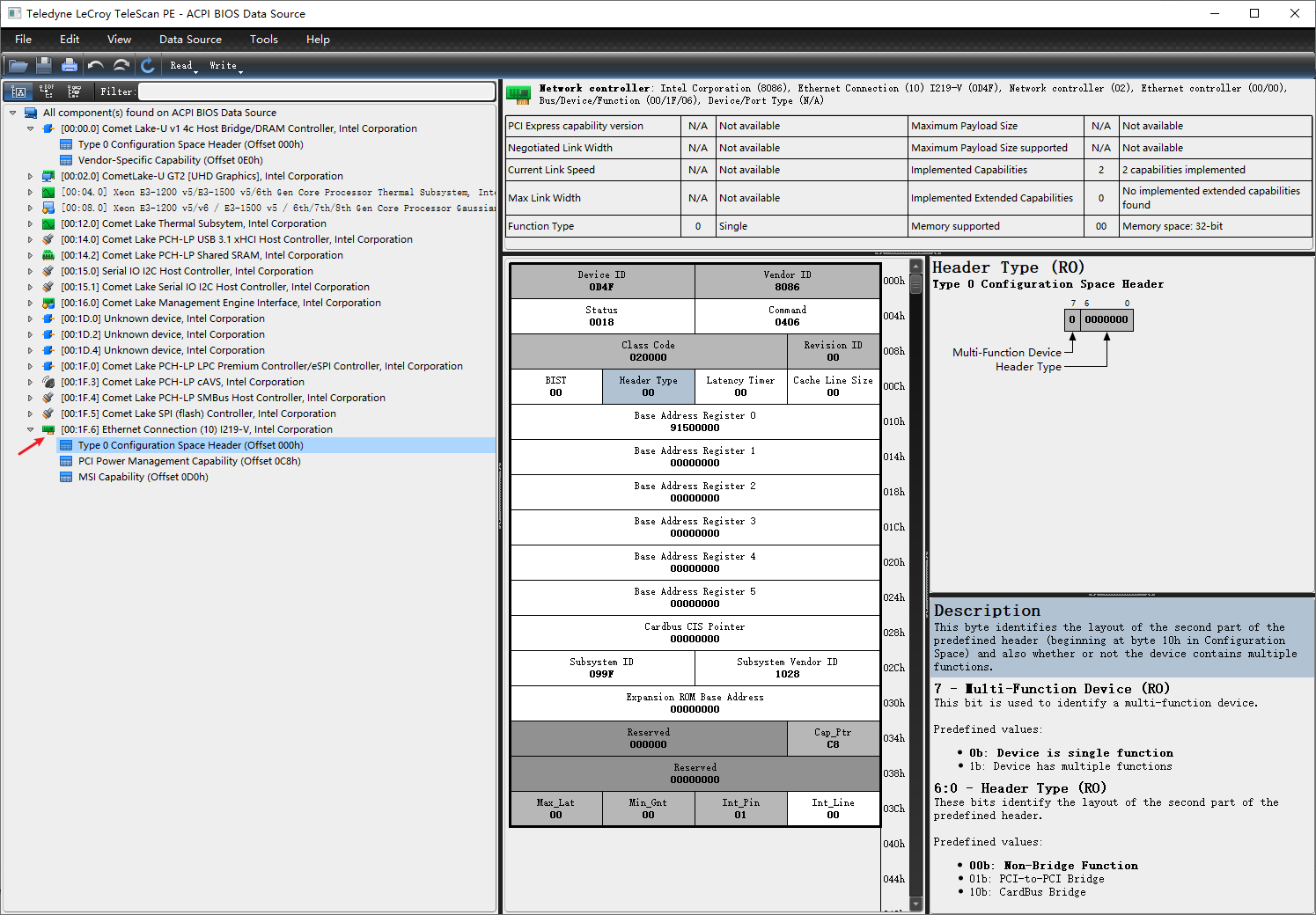The image size is (1316, 915).
Task: Undo the last action
Action: tap(96, 65)
